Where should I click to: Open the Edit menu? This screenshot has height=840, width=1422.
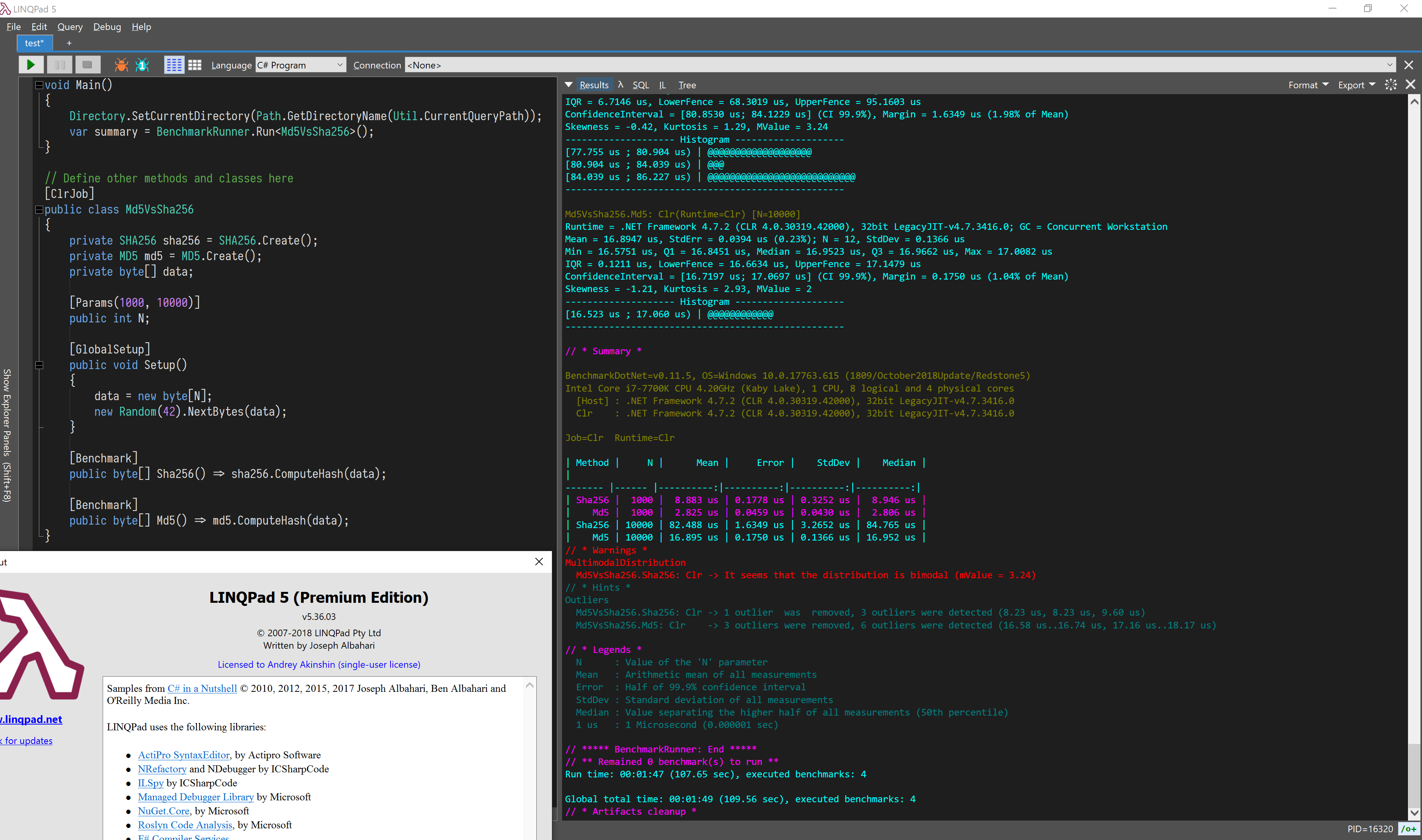(39, 26)
